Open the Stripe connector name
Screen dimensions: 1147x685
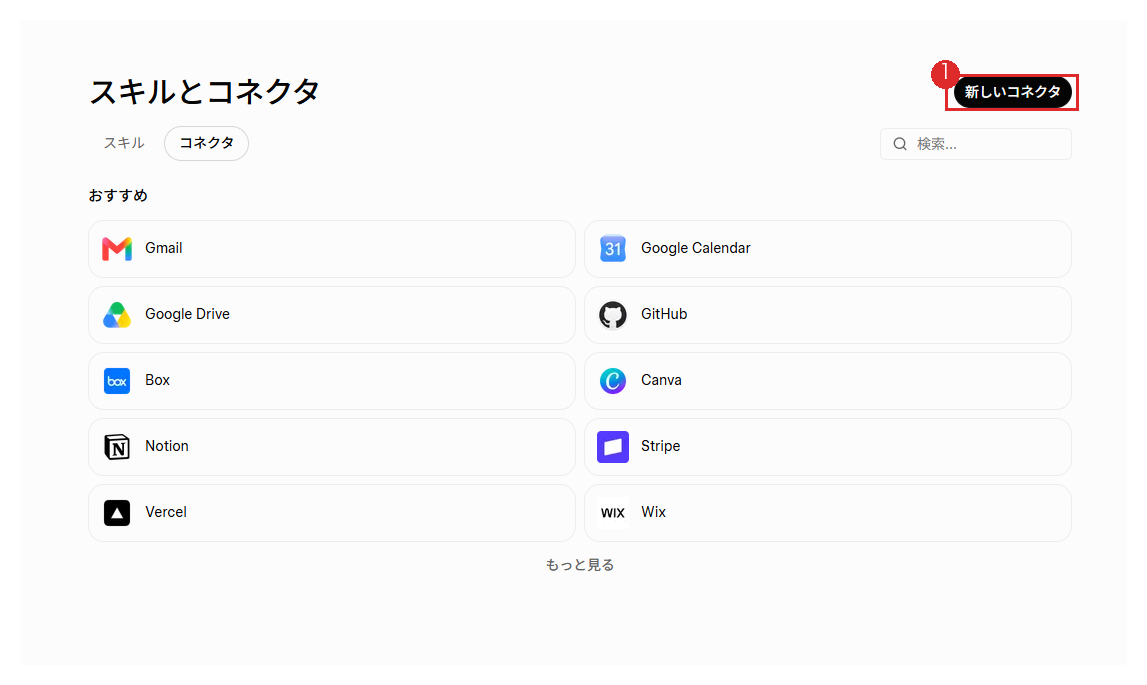pyautogui.click(x=661, y=446)
